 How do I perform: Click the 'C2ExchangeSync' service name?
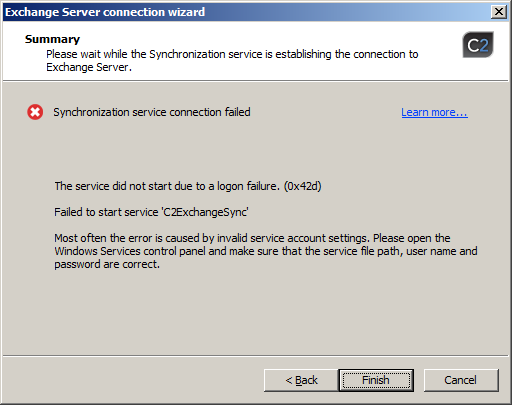pyautogui.click(x=205, y=212)
